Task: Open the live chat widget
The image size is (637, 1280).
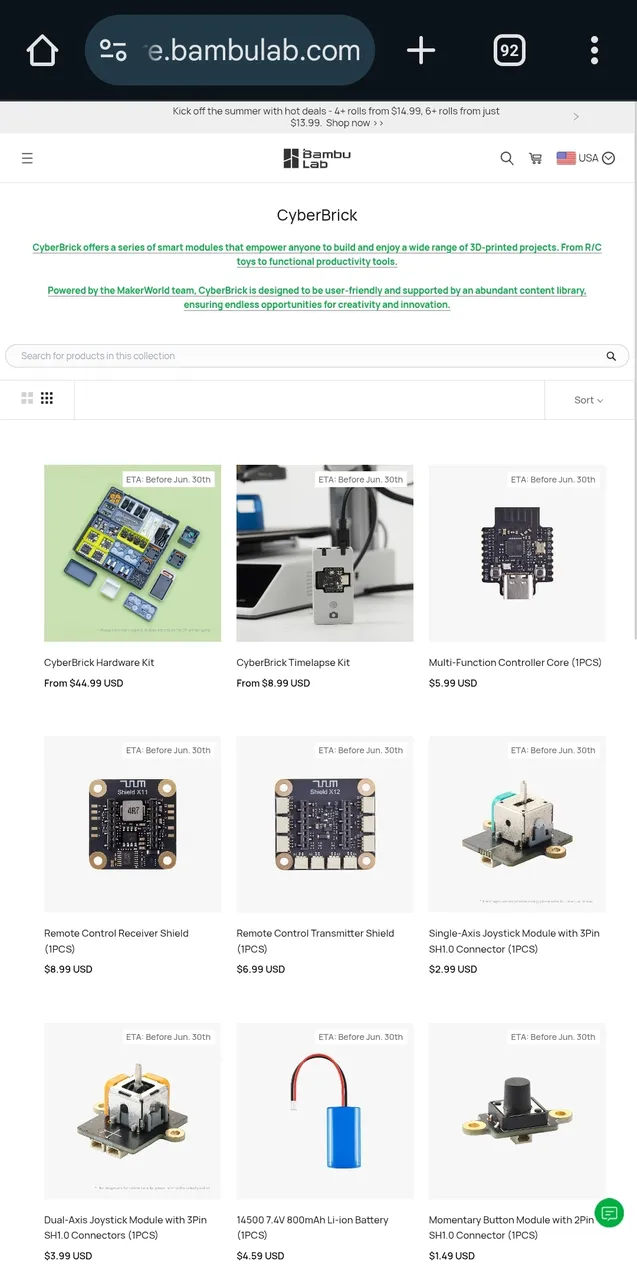Action: [609, 1213]
